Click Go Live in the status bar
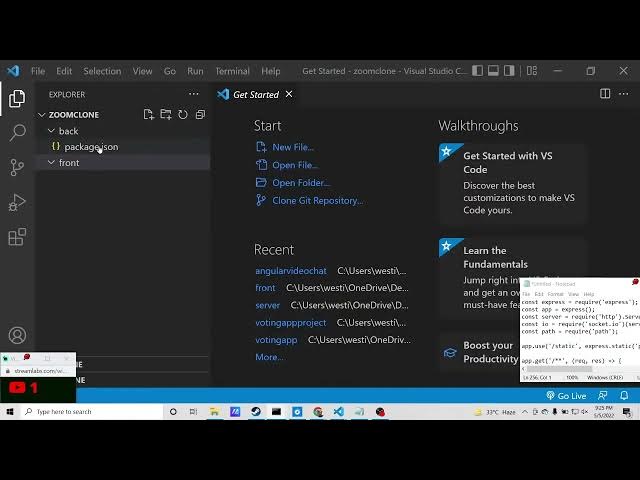This screenshot has width=640, height=480. coord(566,396)
